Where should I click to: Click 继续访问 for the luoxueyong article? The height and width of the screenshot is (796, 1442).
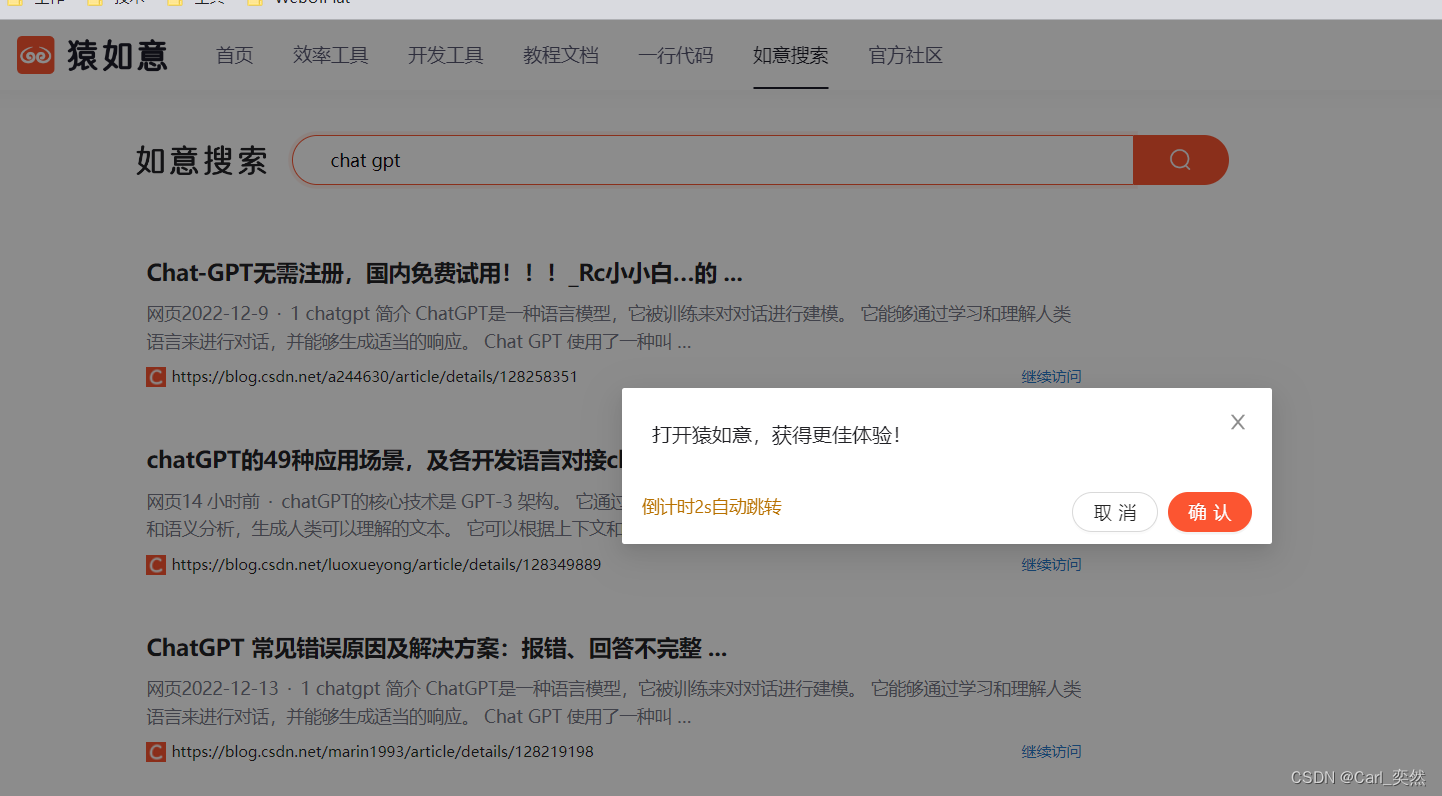[1051, 565]
